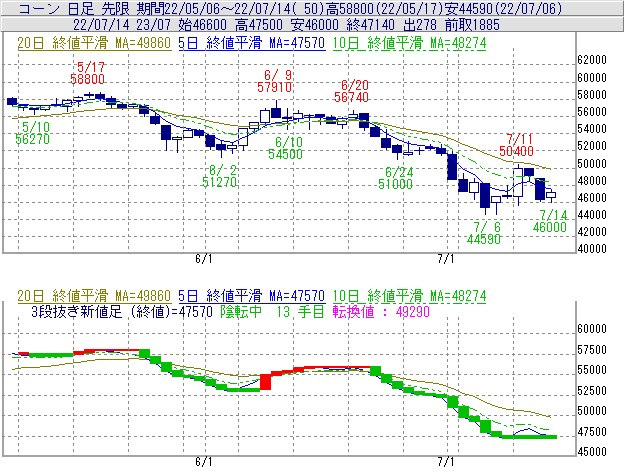This screenshot has width=624, height=475.
Task: Click the 終47140 closing price in header
Action: coord(370,25)
